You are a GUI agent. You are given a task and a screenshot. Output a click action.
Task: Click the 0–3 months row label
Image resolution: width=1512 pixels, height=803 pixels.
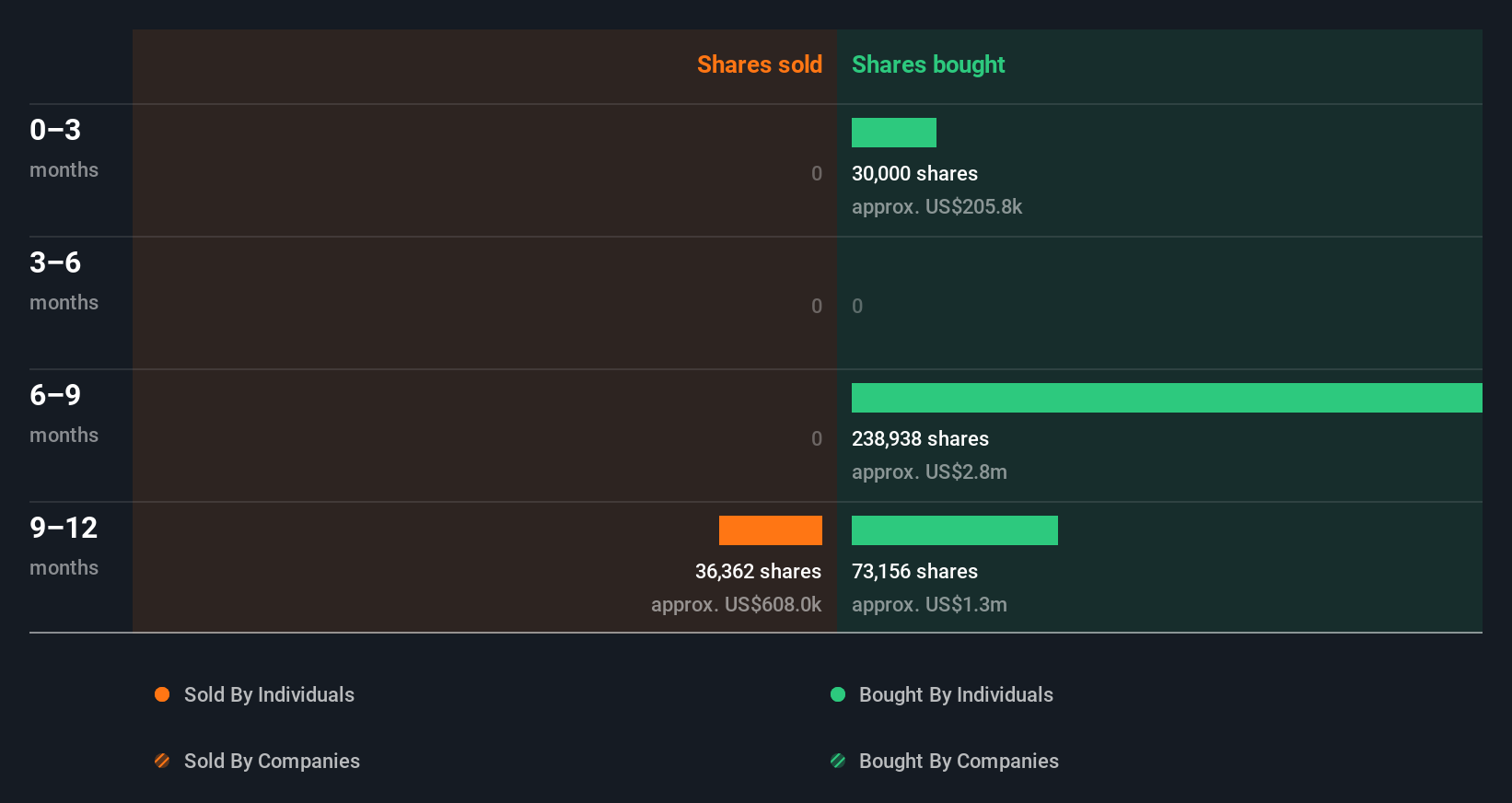pos(64,148)
